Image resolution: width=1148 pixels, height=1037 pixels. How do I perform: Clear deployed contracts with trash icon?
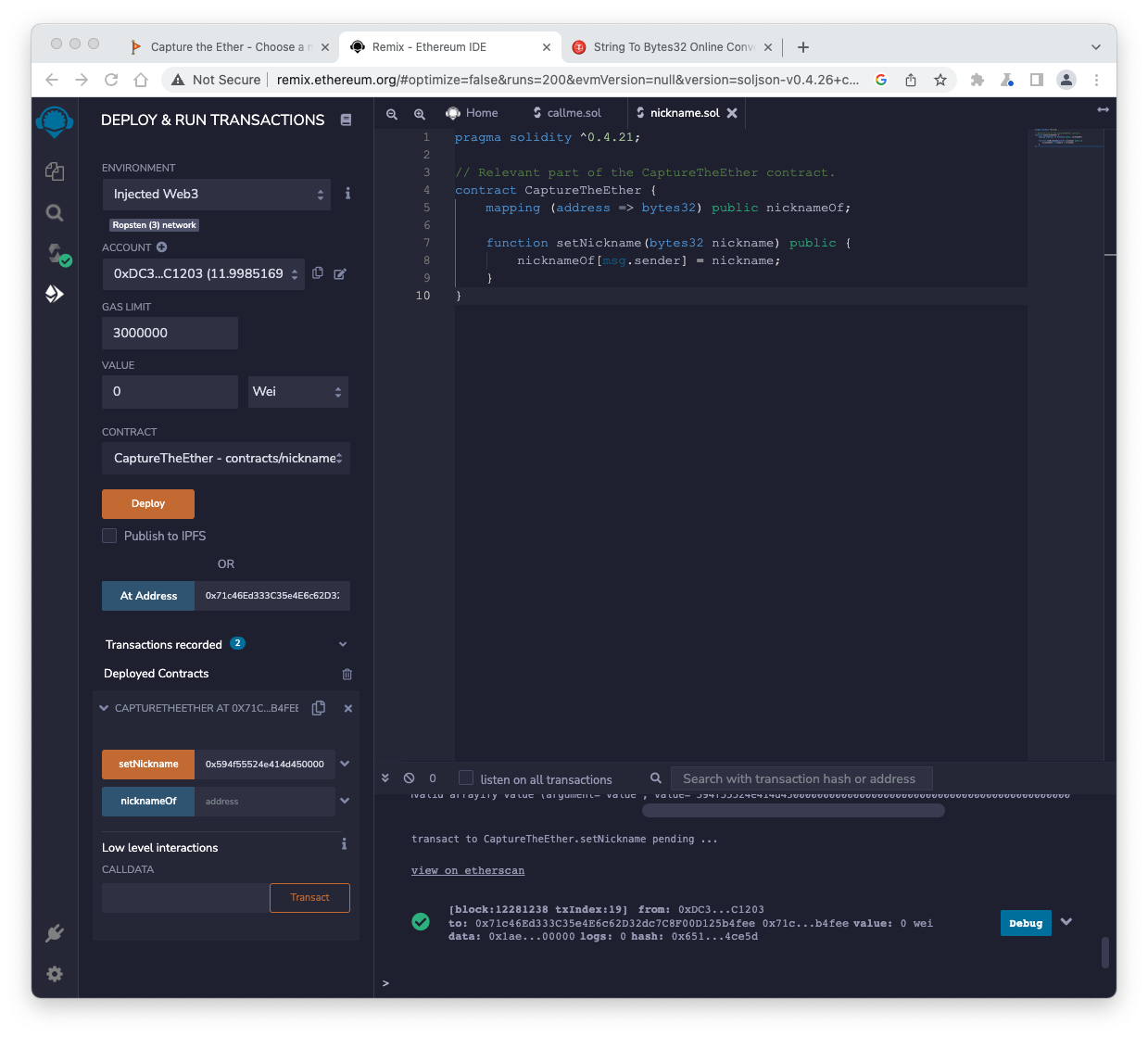pyautogui.click(x=347, y=674)
